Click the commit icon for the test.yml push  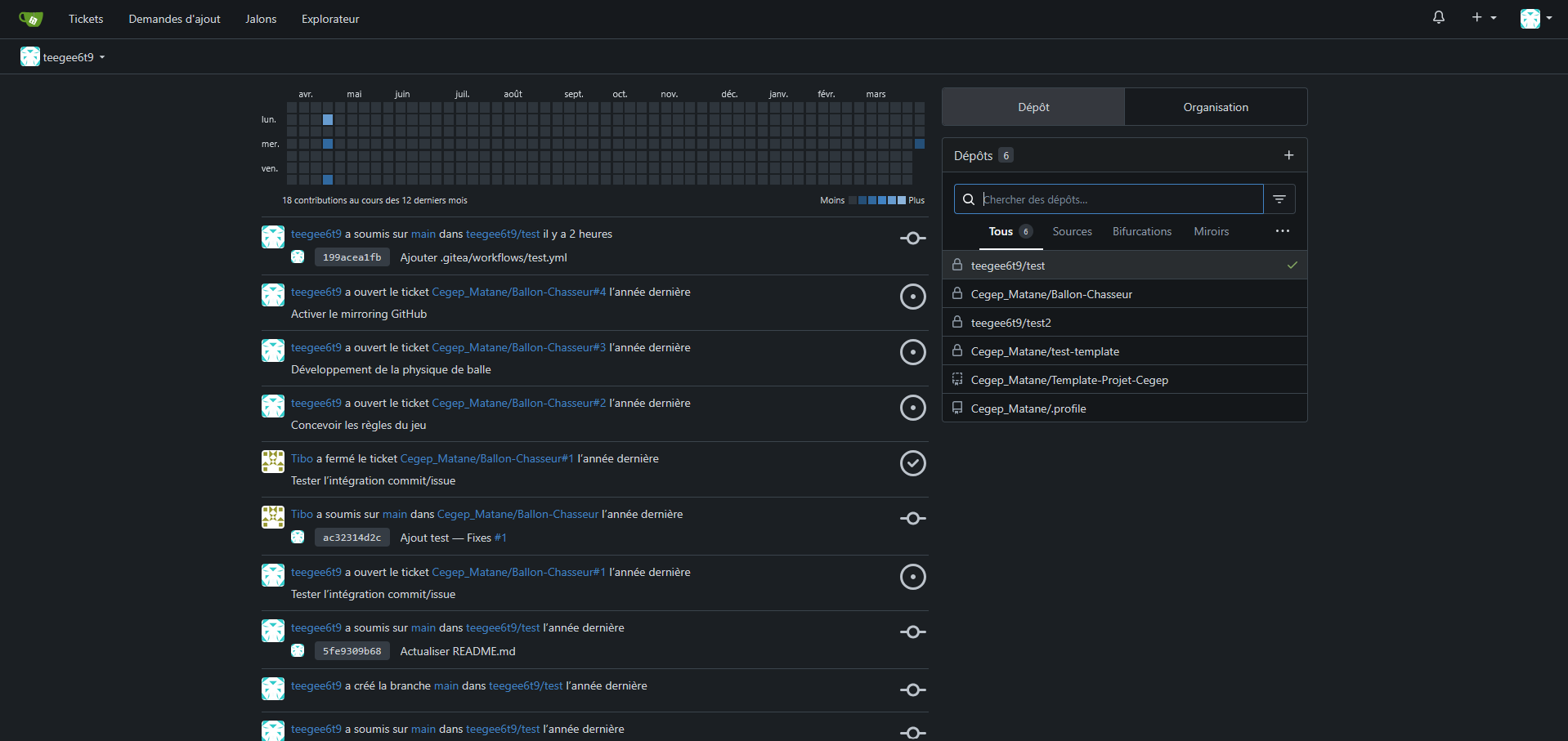[x=912, y=239]
